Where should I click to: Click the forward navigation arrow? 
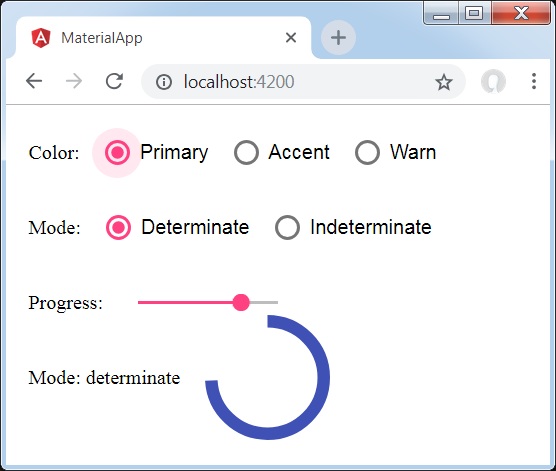click(74, 81)
